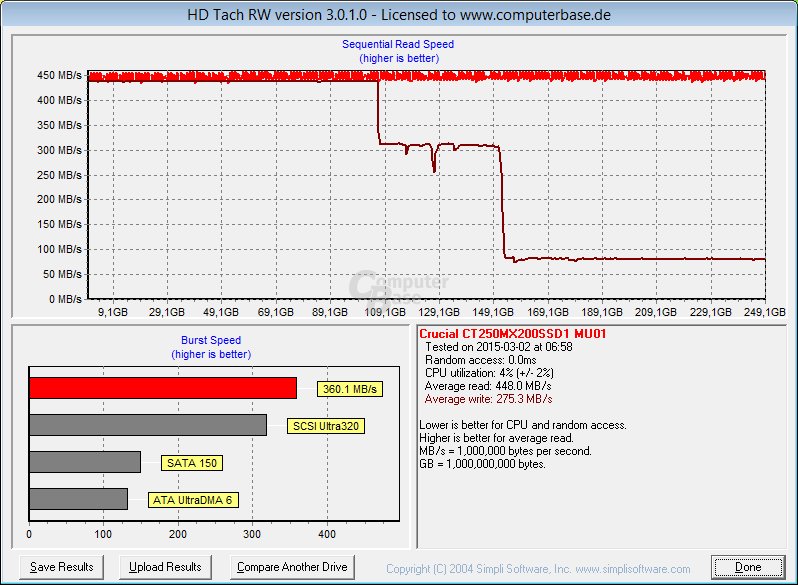Click the gray SCSI Ultra320 bar
This screenshot has width=798, height=585.
[148, 425]
